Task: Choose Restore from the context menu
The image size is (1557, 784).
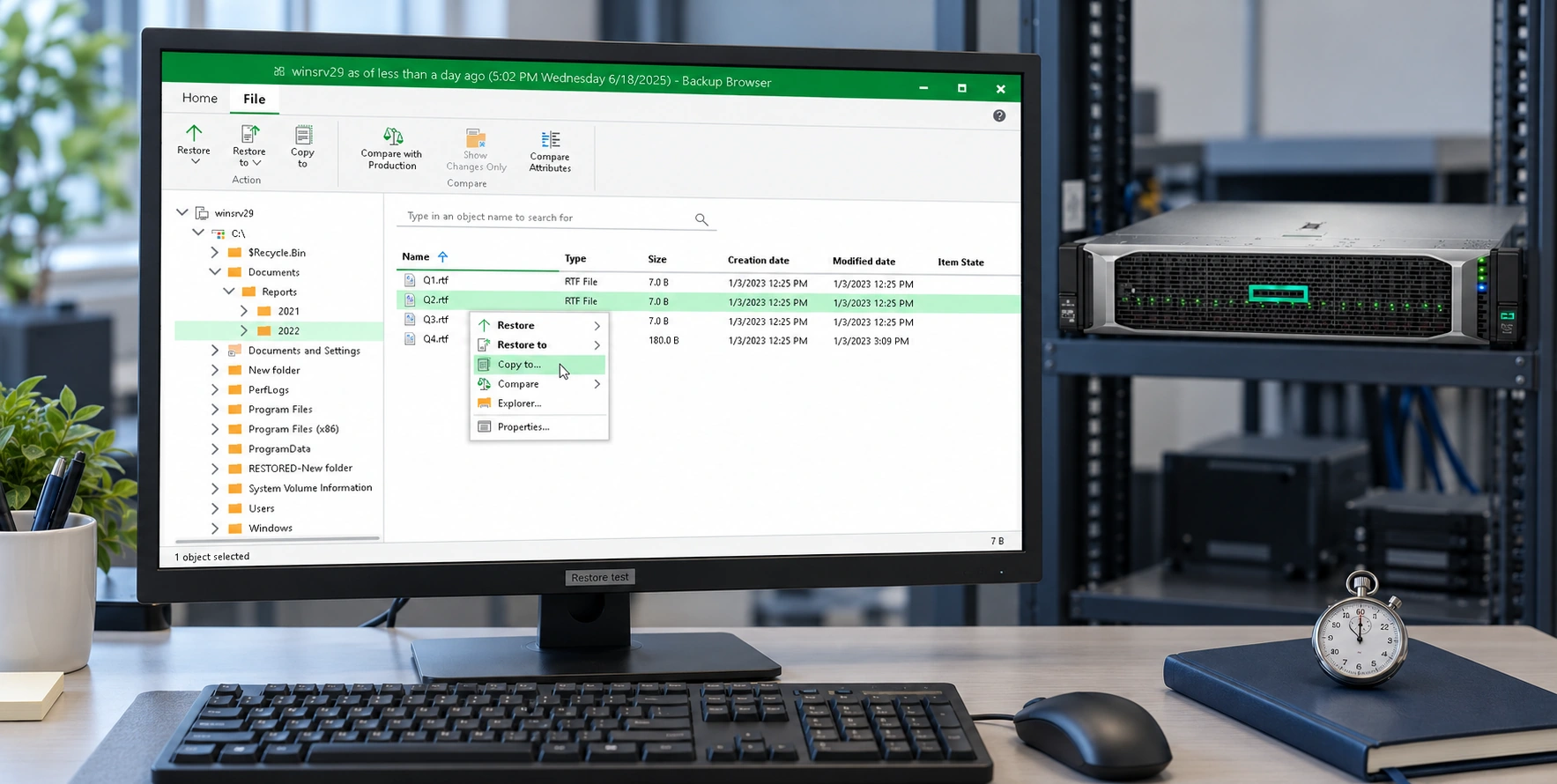Action: [x=540, y=325]
